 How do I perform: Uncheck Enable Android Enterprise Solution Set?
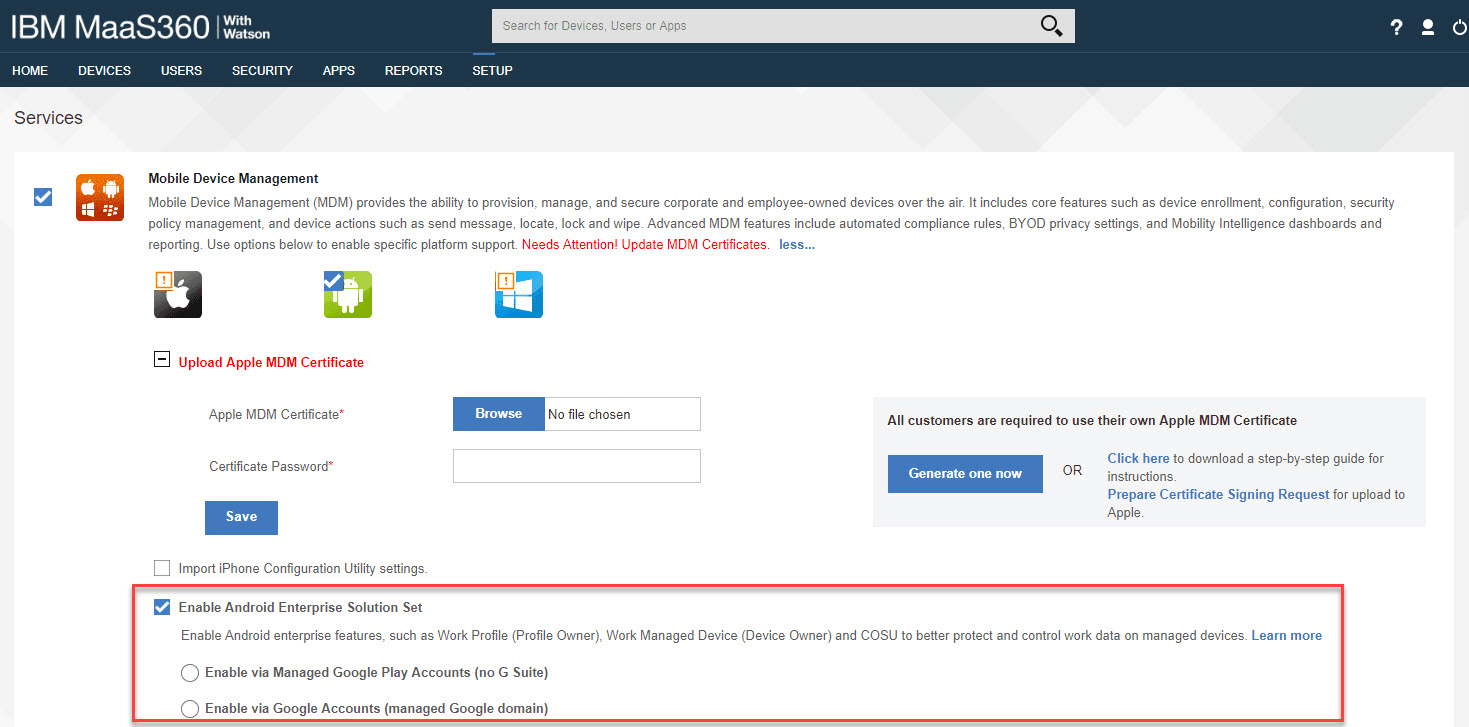click(162, 607)
